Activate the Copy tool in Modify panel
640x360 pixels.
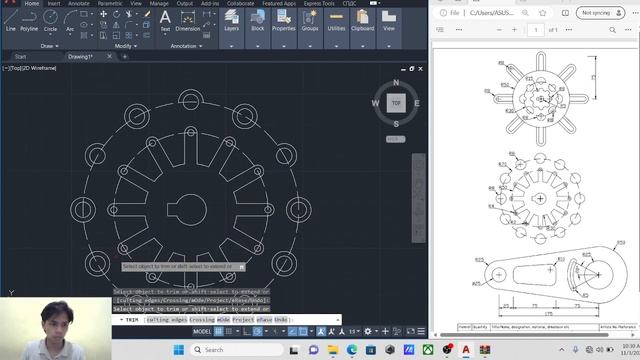point(104,25)
